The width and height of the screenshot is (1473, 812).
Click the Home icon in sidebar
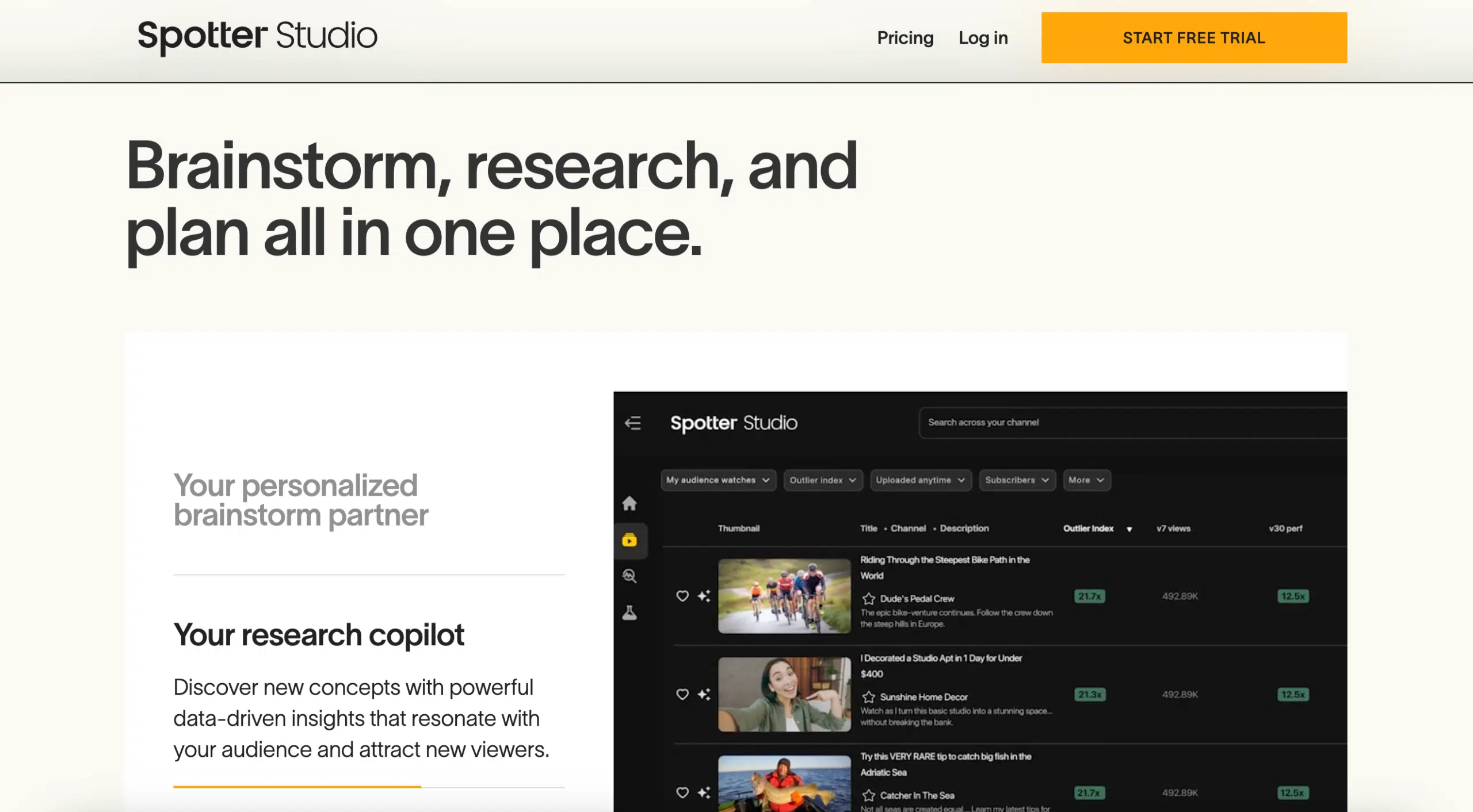(629, 503)
